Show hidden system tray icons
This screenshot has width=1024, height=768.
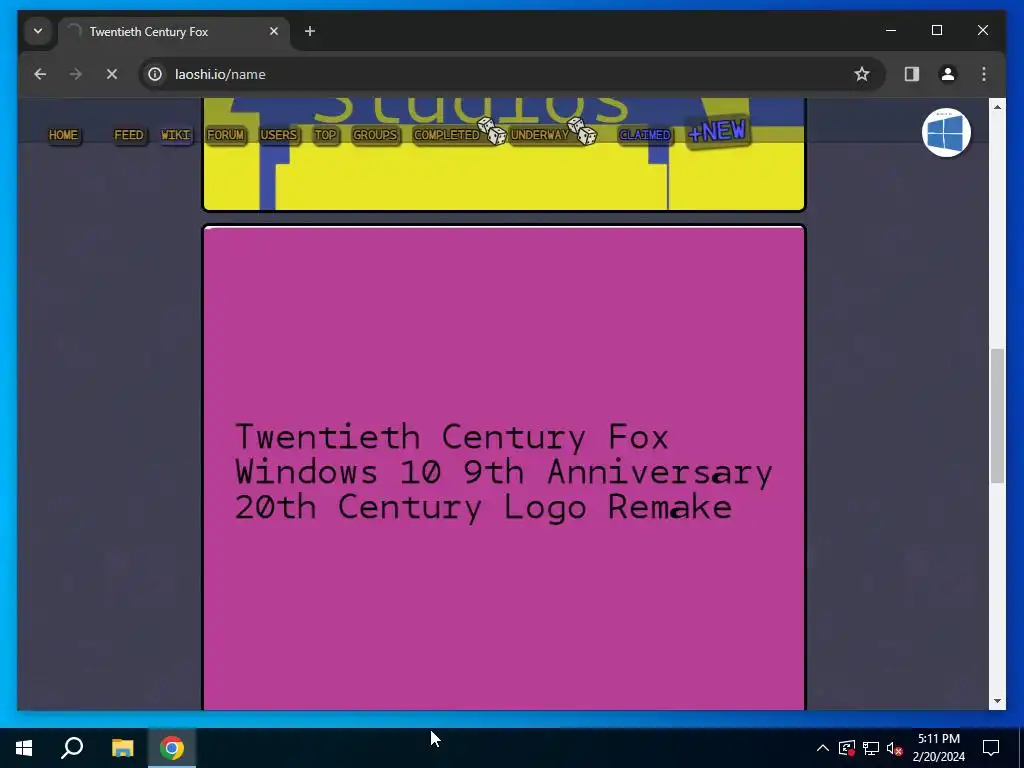click(x=823, y=748)
